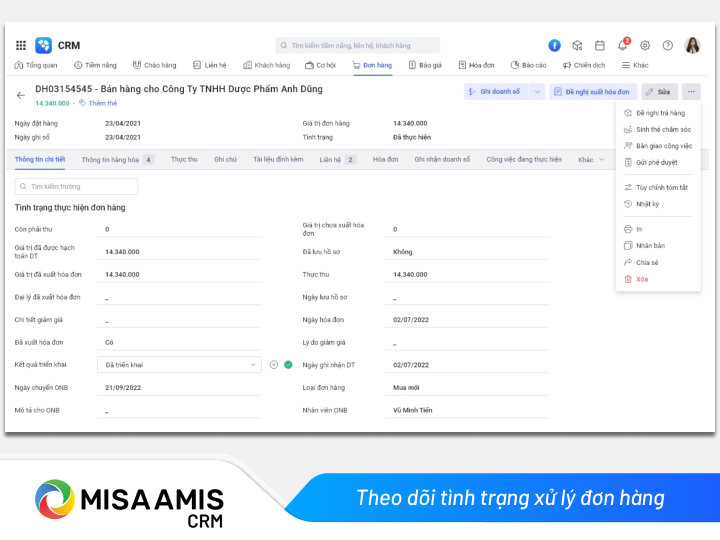
Task: Open the help question mark icon
Action: click(668, 45)
